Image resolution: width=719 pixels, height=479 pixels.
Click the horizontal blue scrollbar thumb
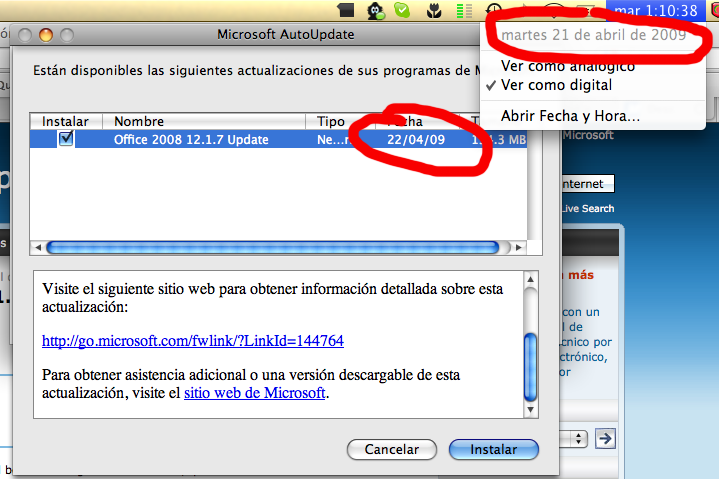pyautogui.click(x=273, y=248)
